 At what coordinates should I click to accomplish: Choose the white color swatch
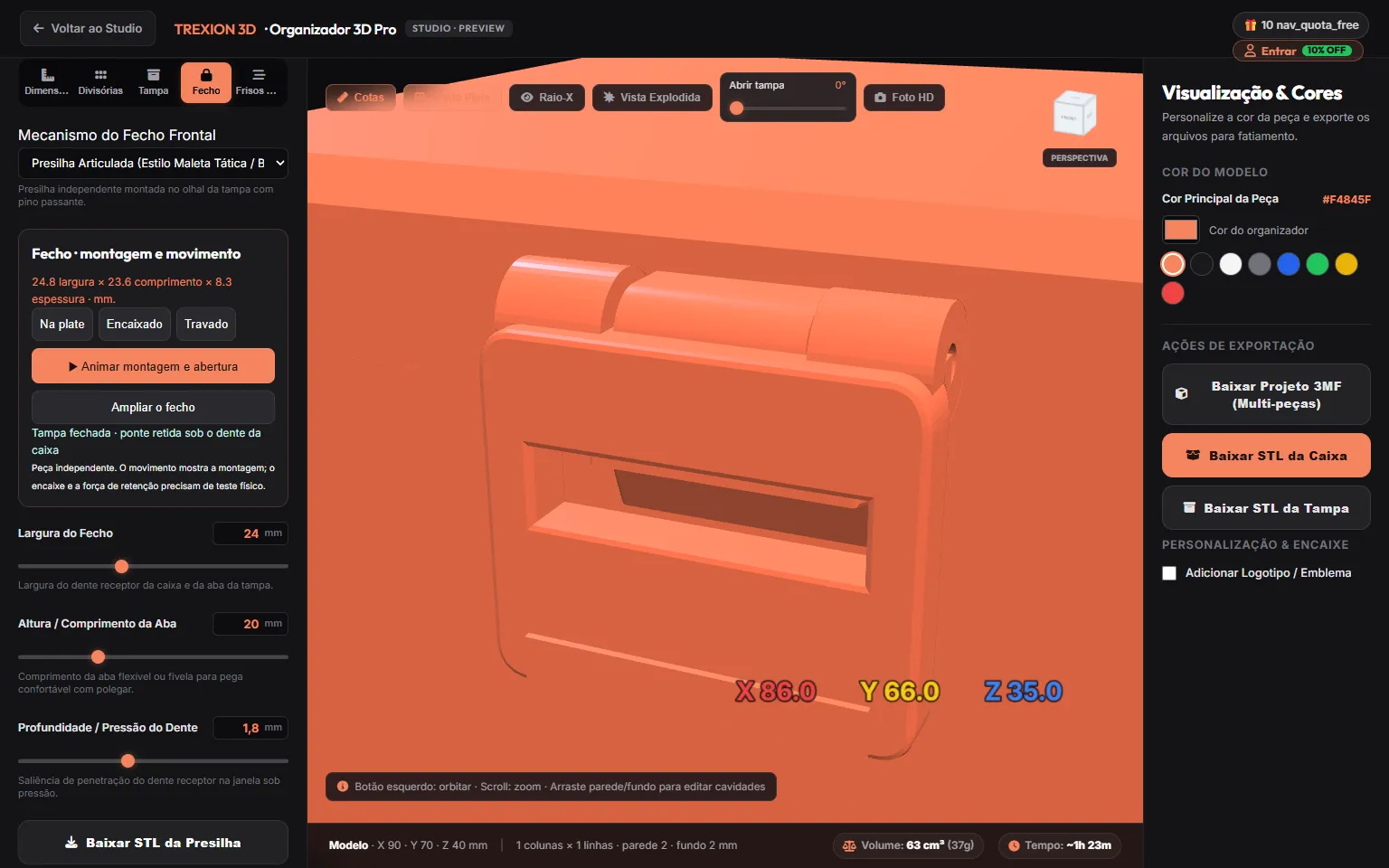pyautogui.click(x=1231, y=264)
